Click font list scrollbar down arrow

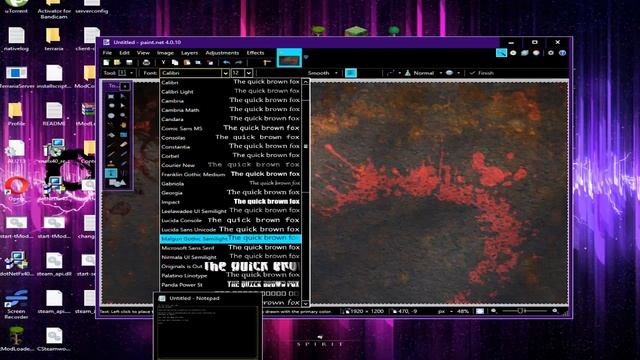click(x=305, y=303)
